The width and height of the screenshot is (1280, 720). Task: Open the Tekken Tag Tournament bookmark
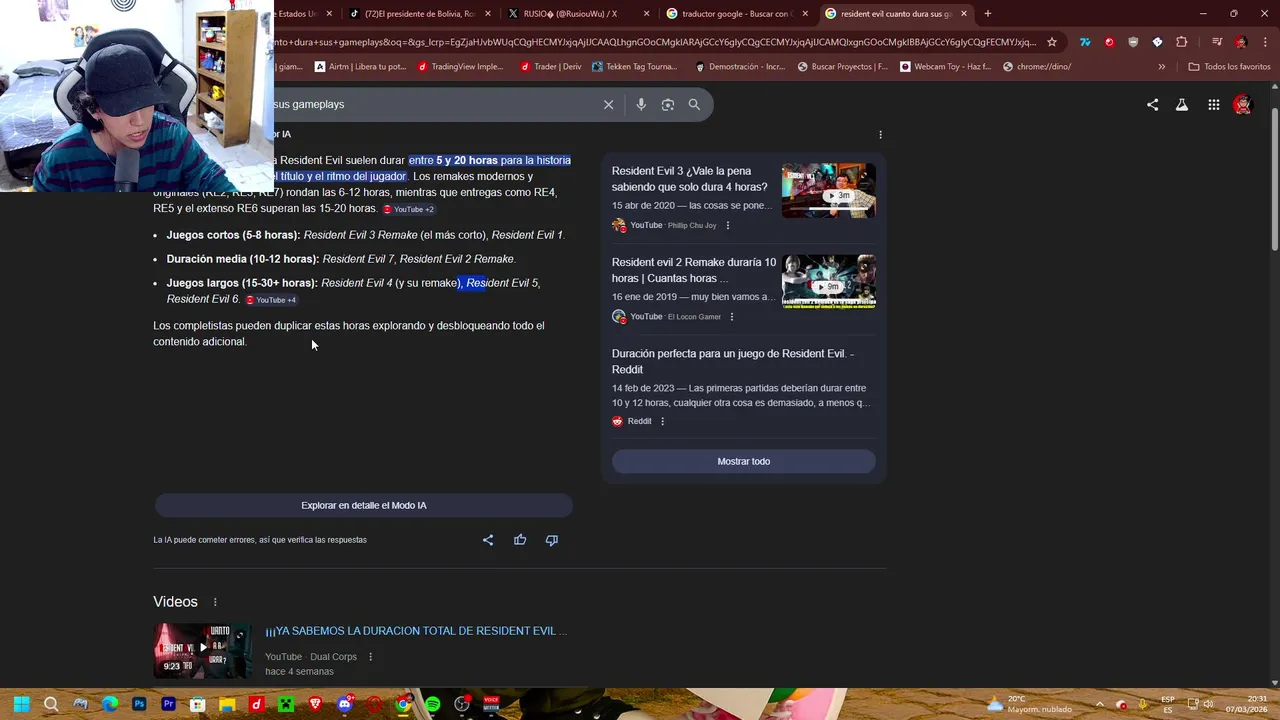[634, 67]
